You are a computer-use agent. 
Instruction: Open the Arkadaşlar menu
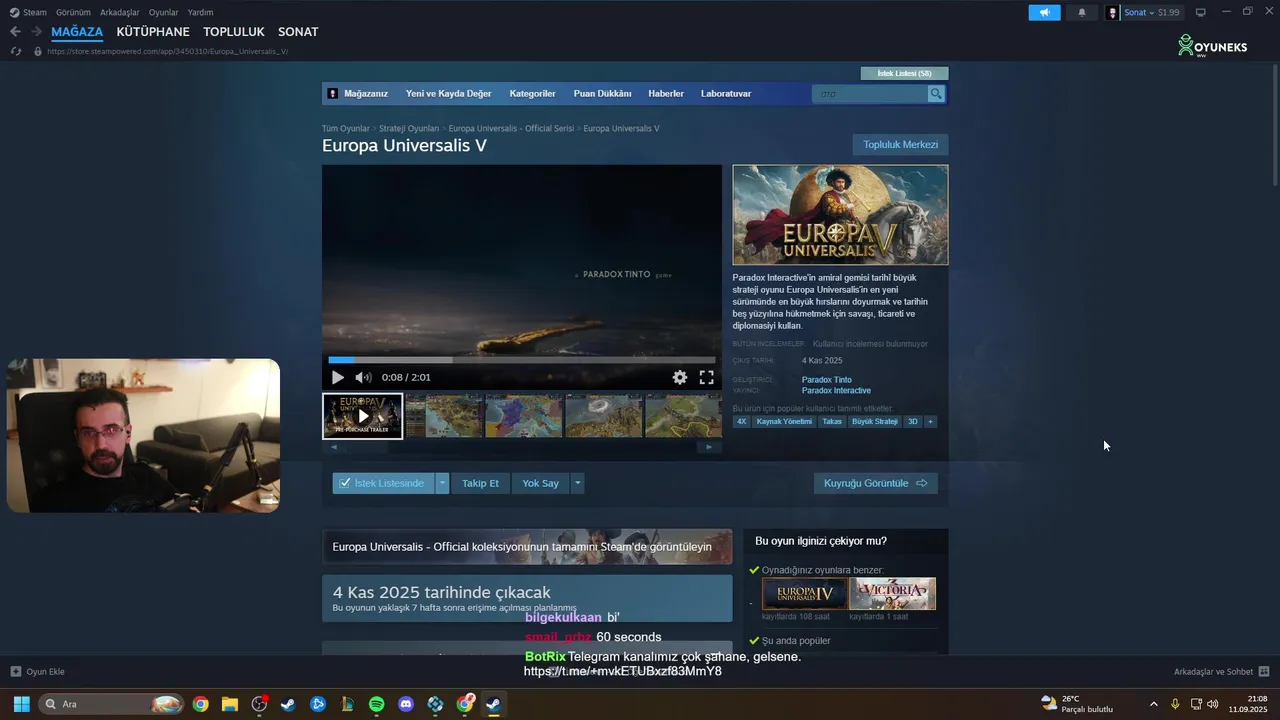pos(120,12)
